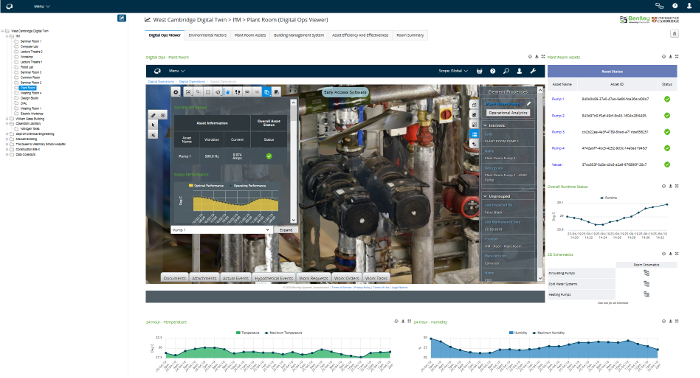Open the user icon in the embedded viewer header

tap(519, 71)
